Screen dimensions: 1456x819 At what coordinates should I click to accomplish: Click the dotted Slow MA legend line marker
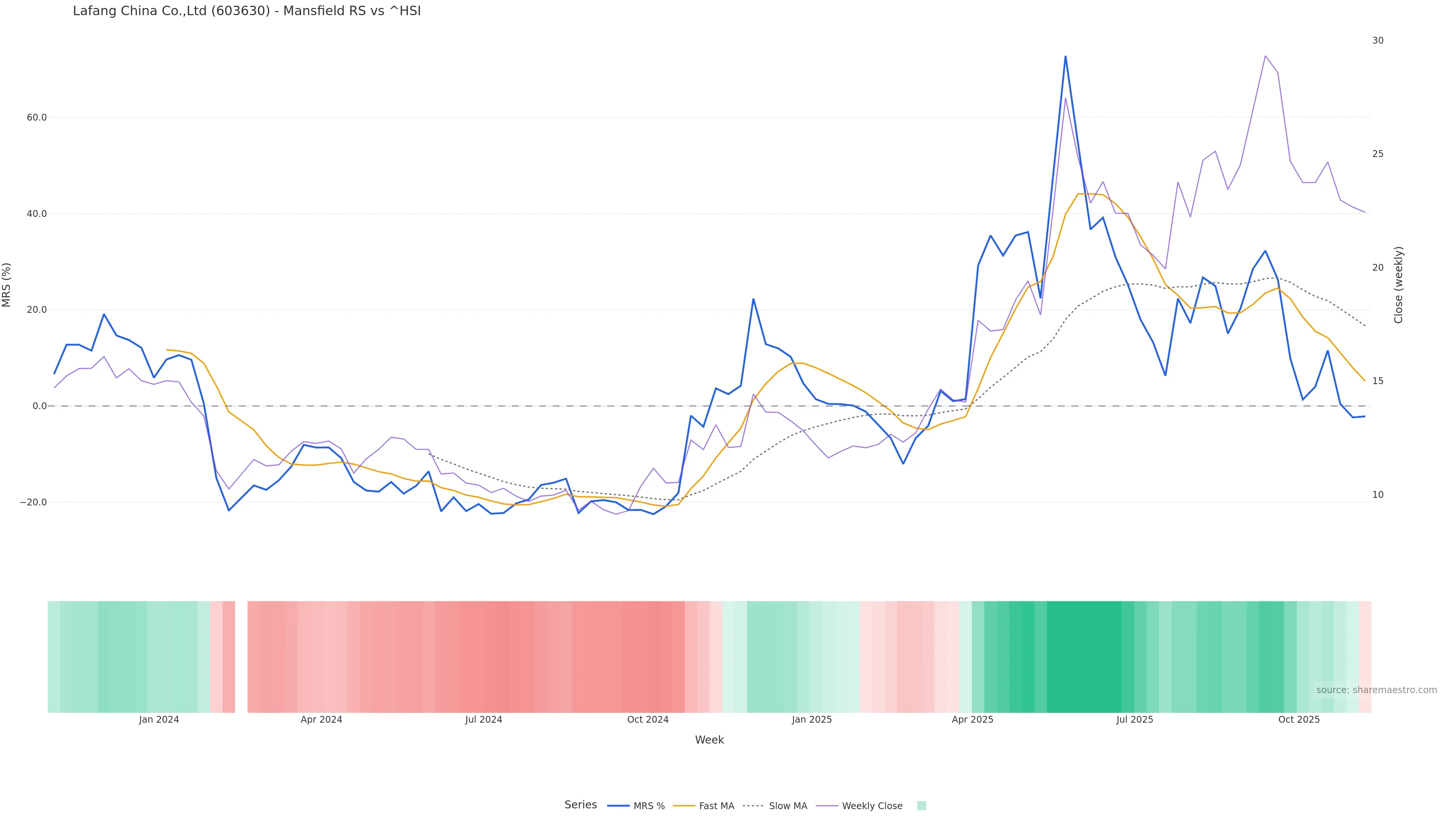[753, 805]
